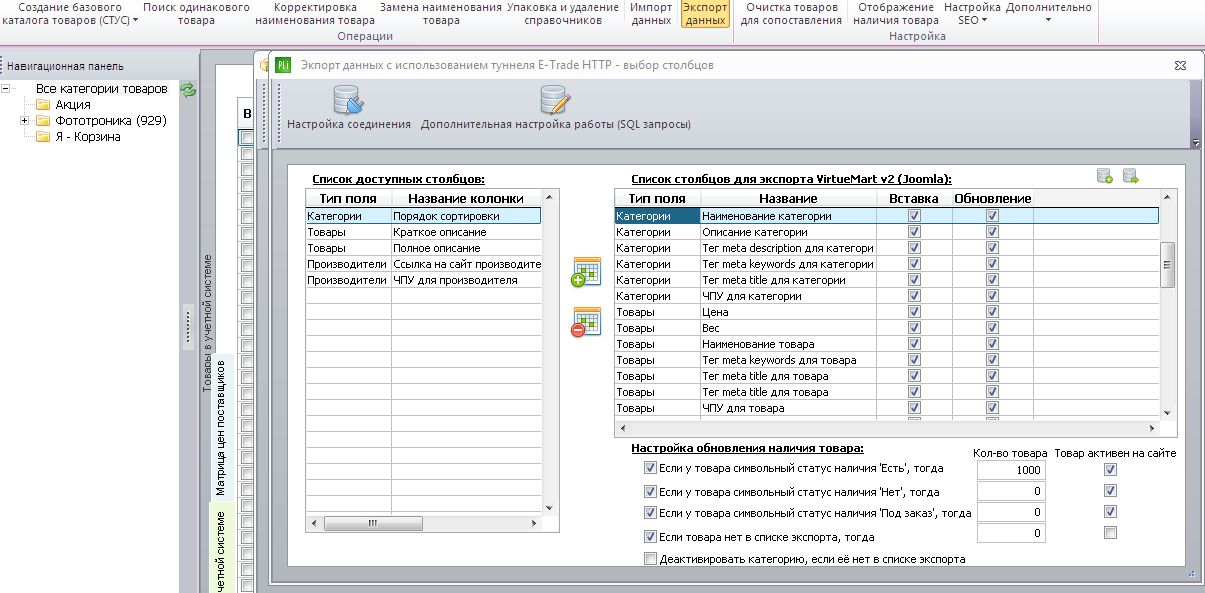Switch to Матрица цен поставщиков vertical tab

(x=222, y=427)
